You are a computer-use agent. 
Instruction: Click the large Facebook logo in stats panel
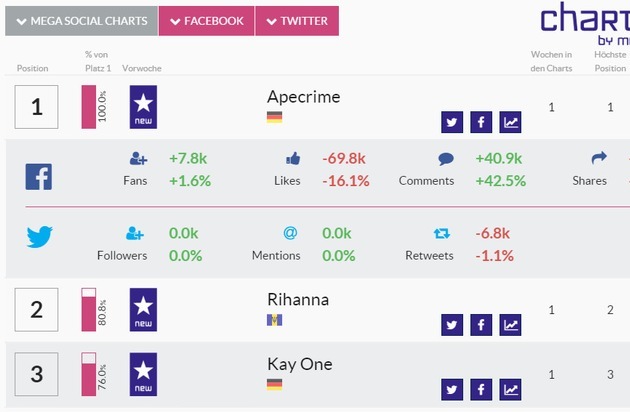(38, 177)
